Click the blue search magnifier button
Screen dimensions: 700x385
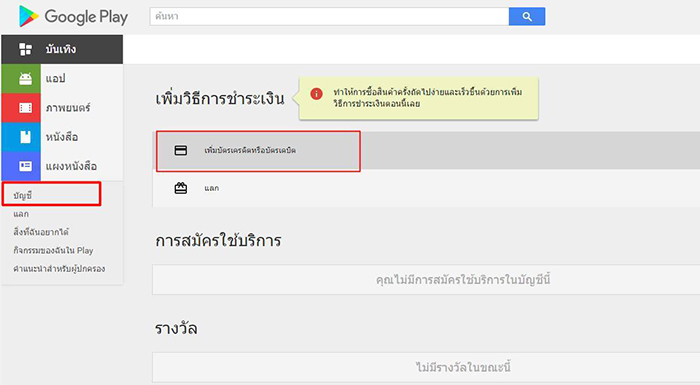pyautogui.click(x=527, y=17)
